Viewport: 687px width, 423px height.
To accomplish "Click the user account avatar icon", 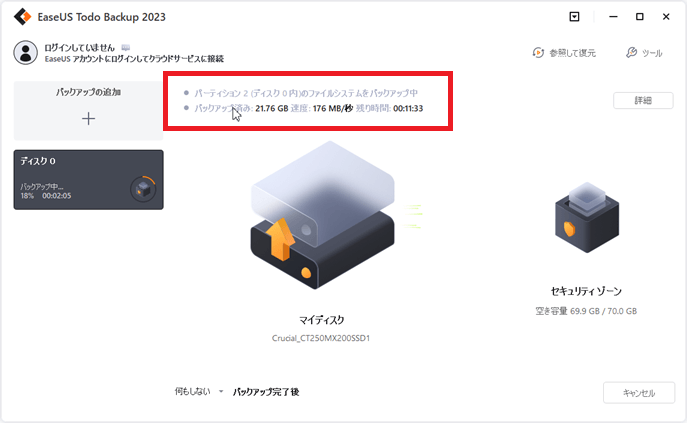I will coord(25,53).
